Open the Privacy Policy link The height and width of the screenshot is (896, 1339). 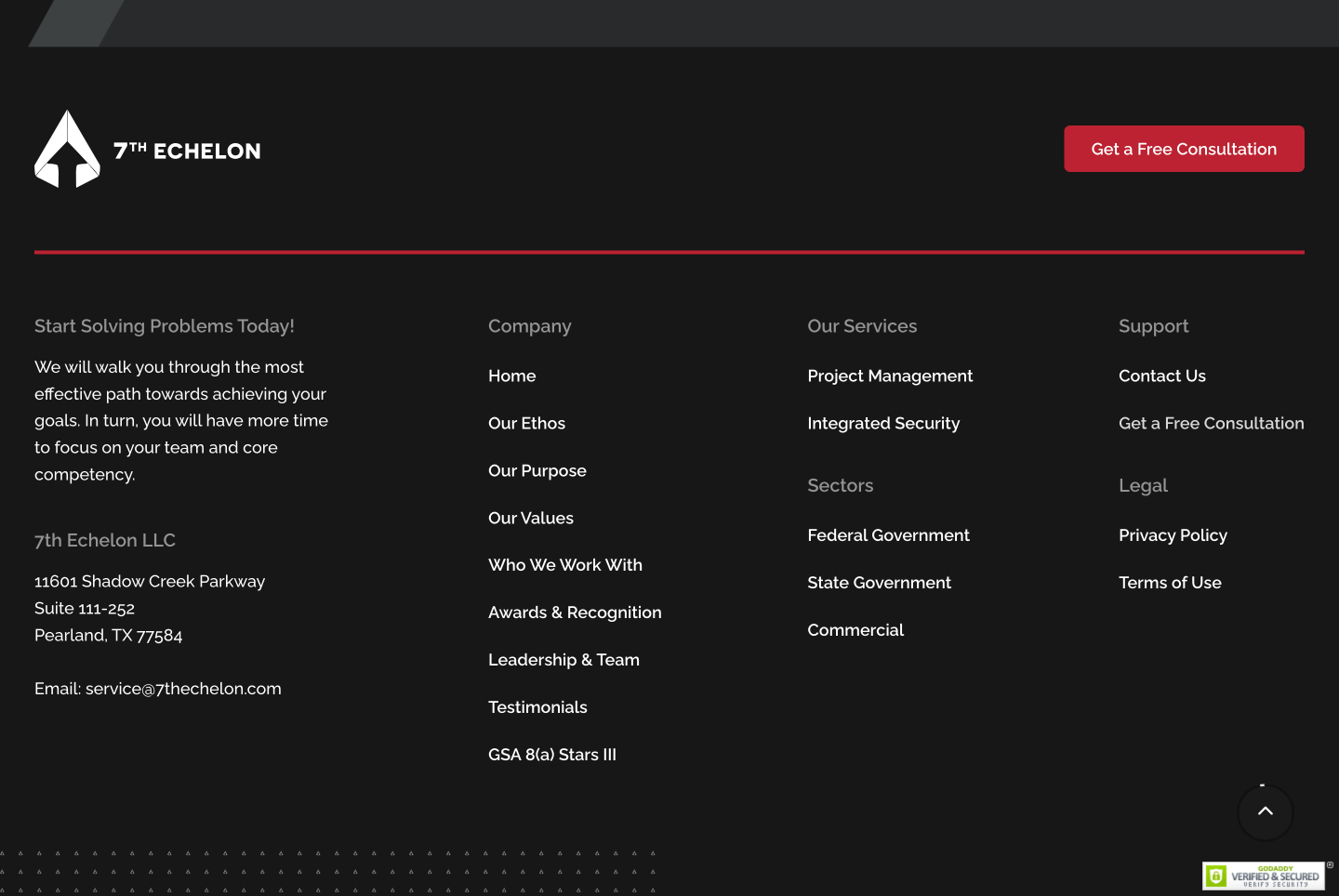(x=1172, y=535)
